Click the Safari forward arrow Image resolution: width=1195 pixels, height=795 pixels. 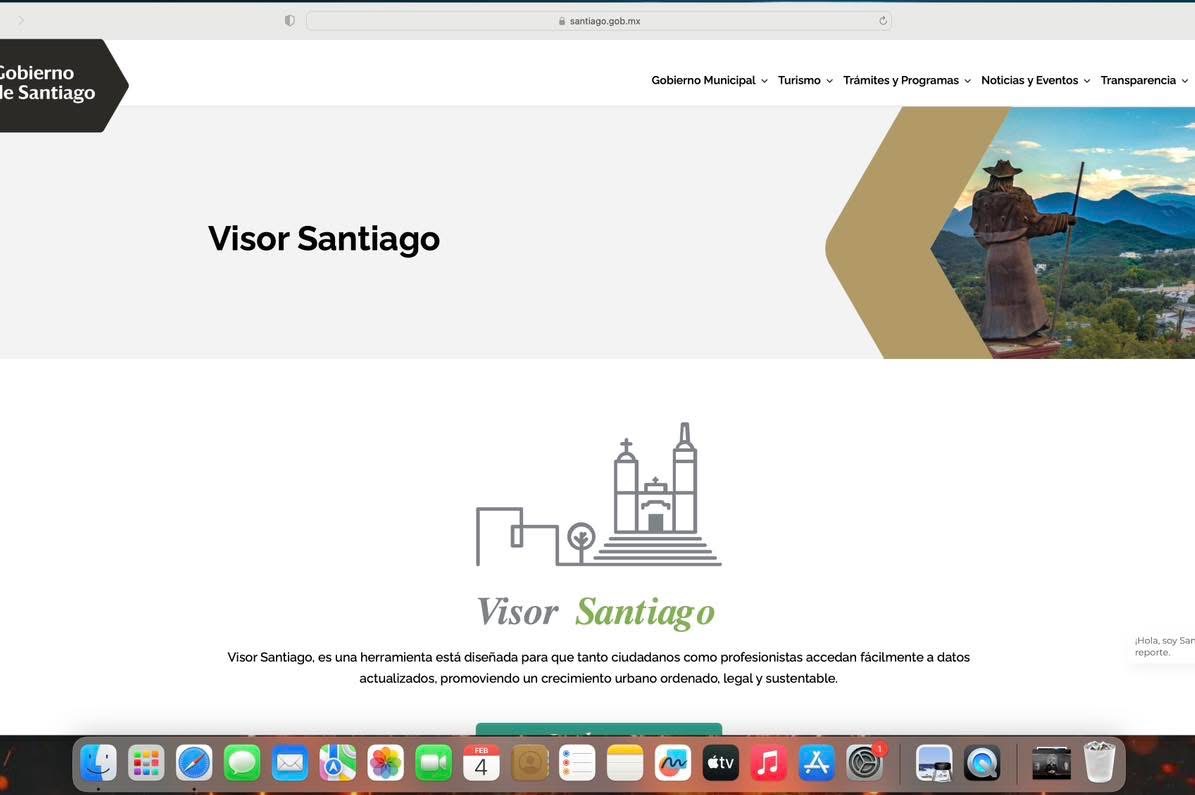(21, 21)
